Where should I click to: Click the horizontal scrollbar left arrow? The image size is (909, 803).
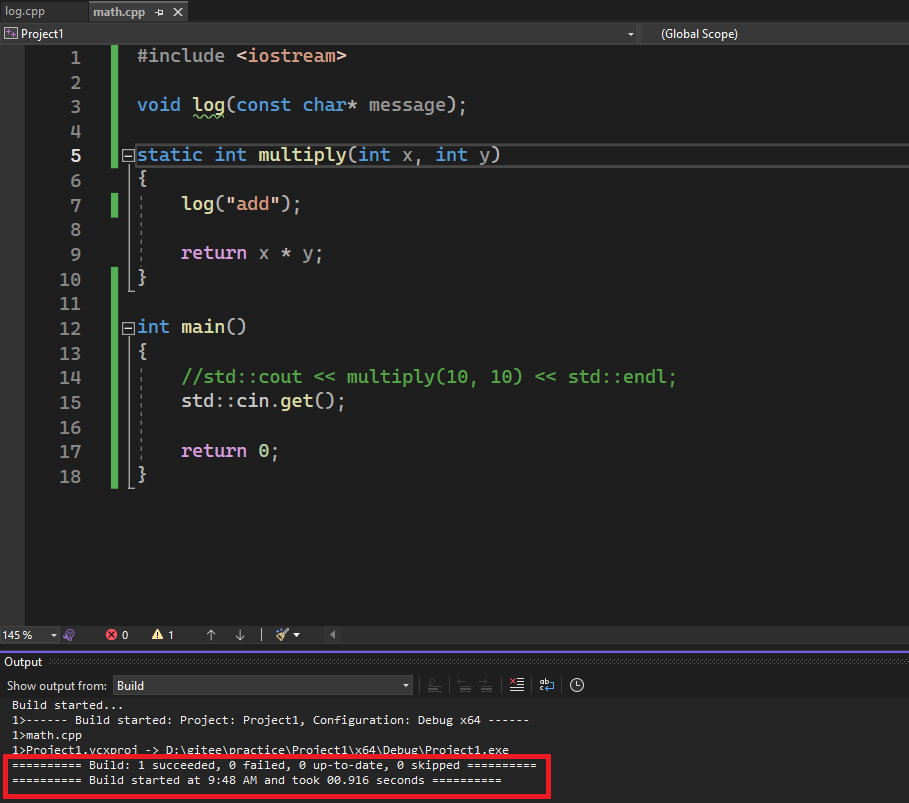(x=333, y=635)
